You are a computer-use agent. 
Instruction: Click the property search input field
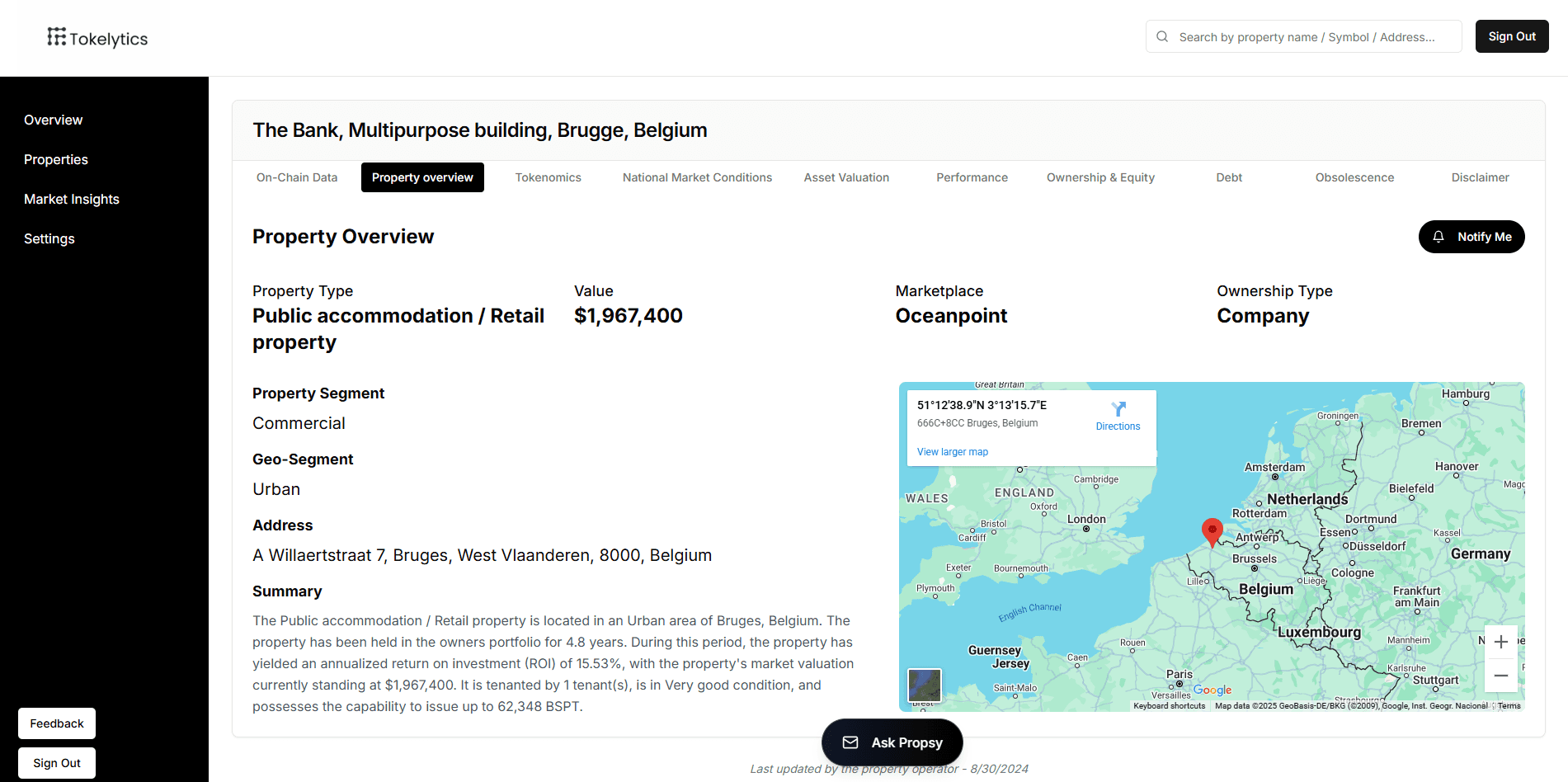click(1303, 36)
